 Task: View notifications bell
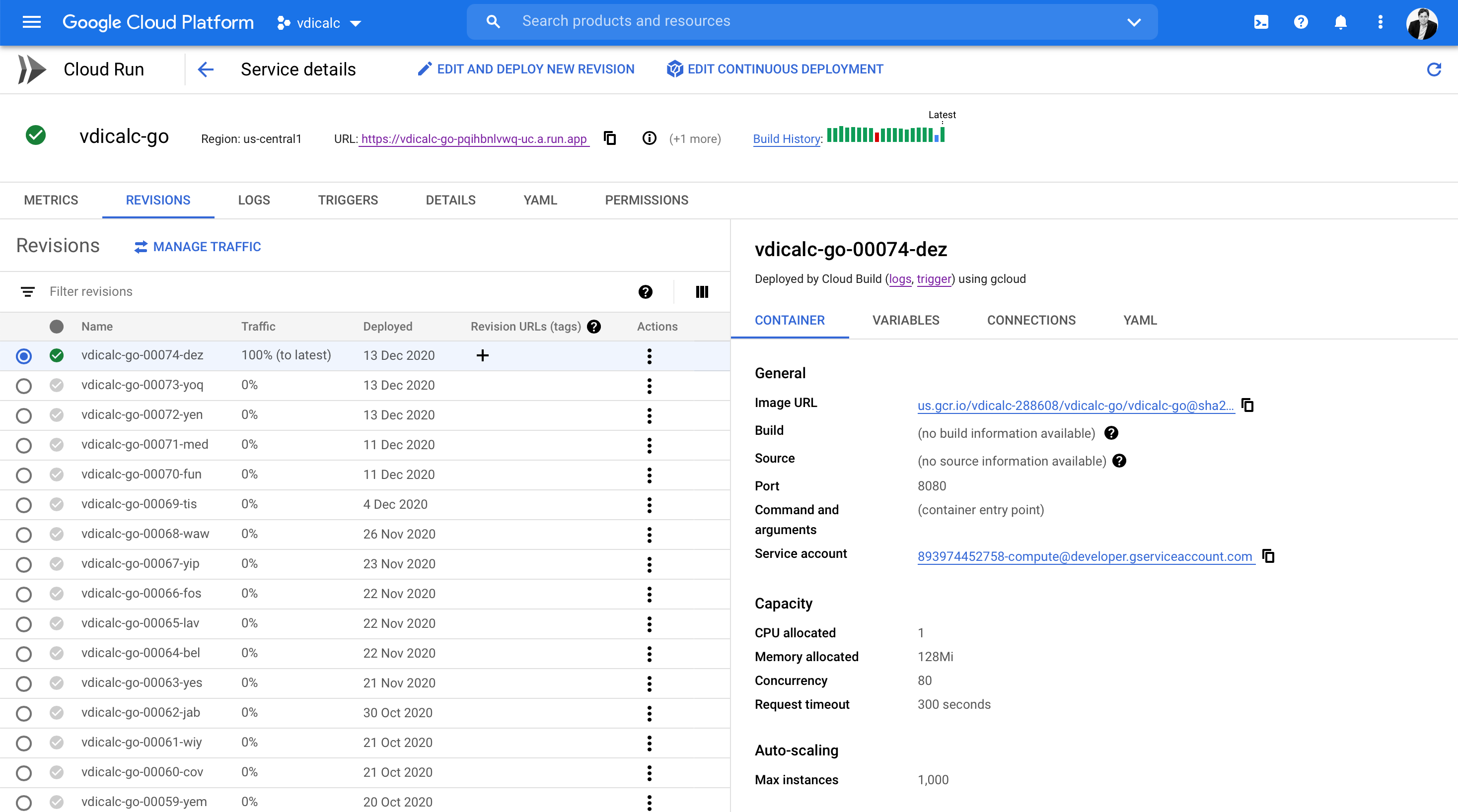click(x=1340, y=22)
